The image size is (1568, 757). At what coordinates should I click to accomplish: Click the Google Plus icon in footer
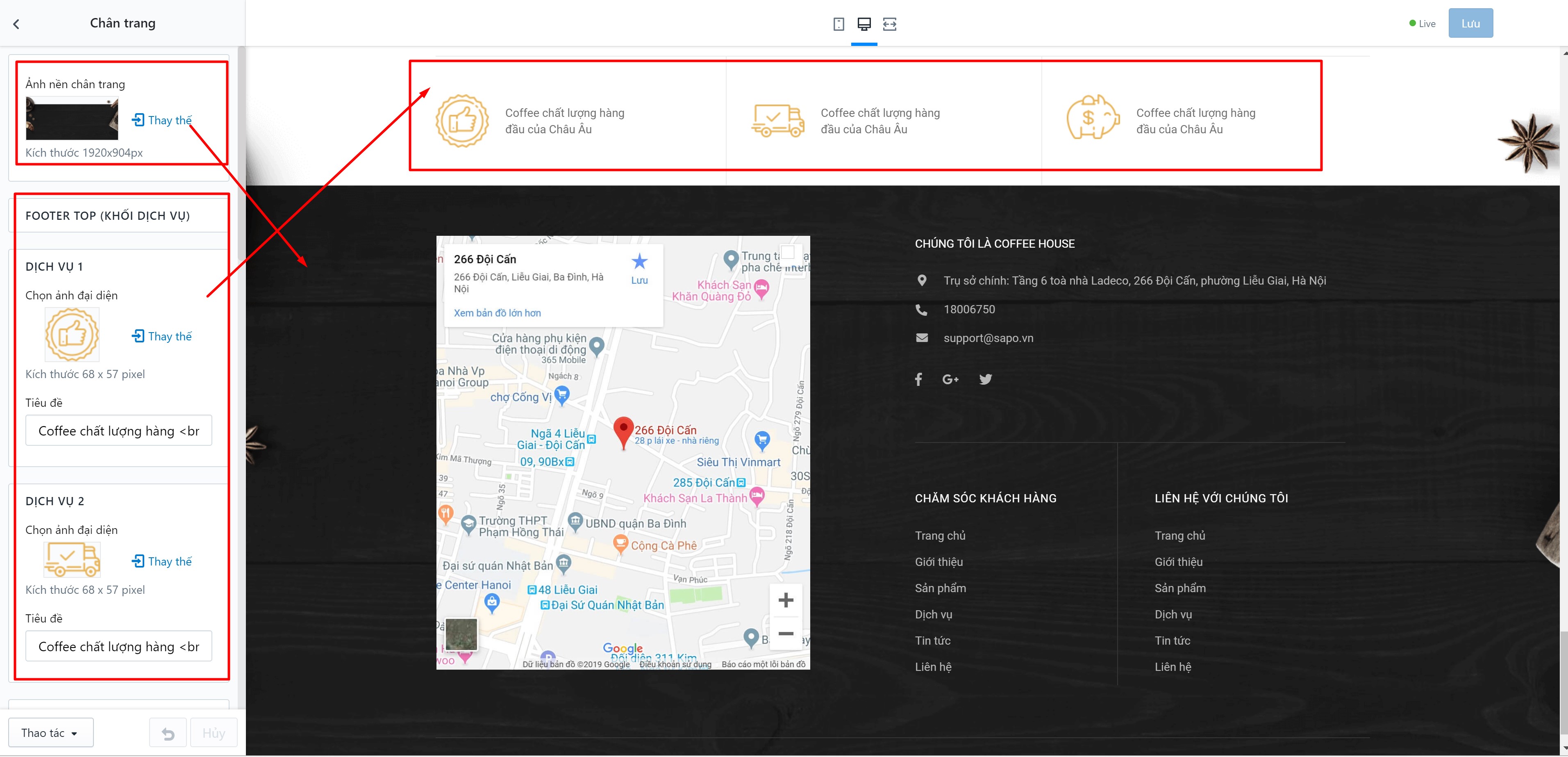coord(950,379)
